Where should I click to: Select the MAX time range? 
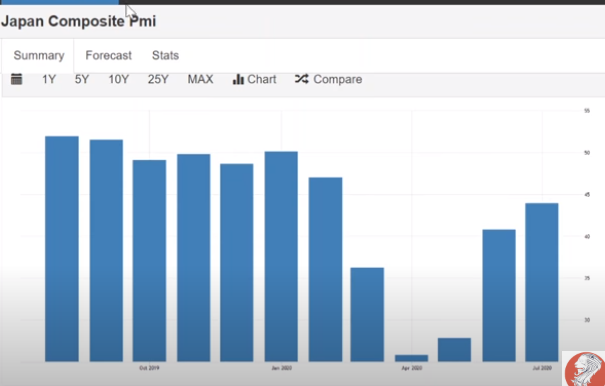click(x=200, y=80)
